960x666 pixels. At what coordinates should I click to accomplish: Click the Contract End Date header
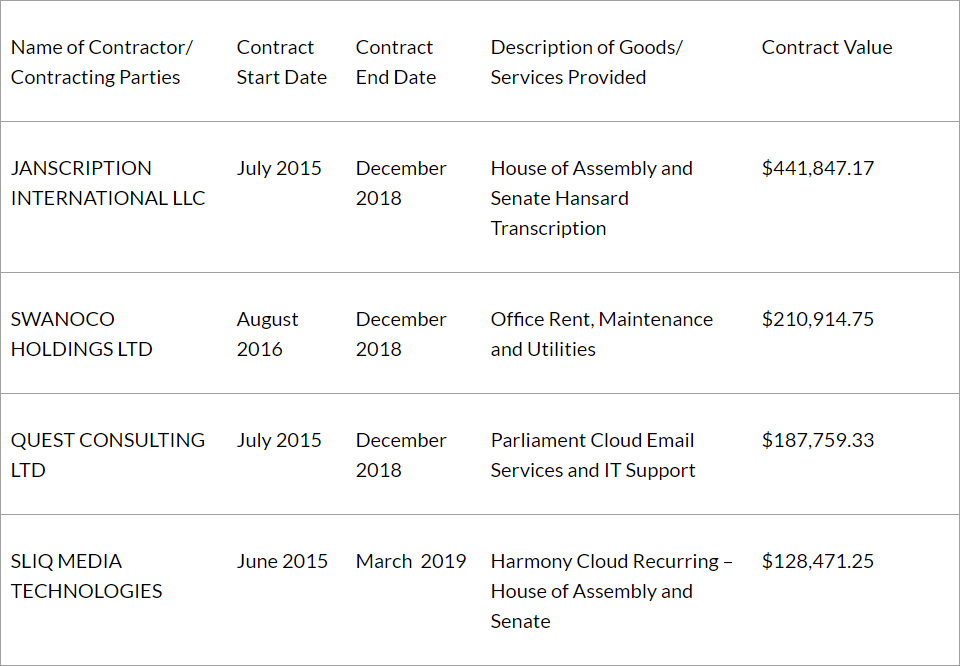(396, 62)
